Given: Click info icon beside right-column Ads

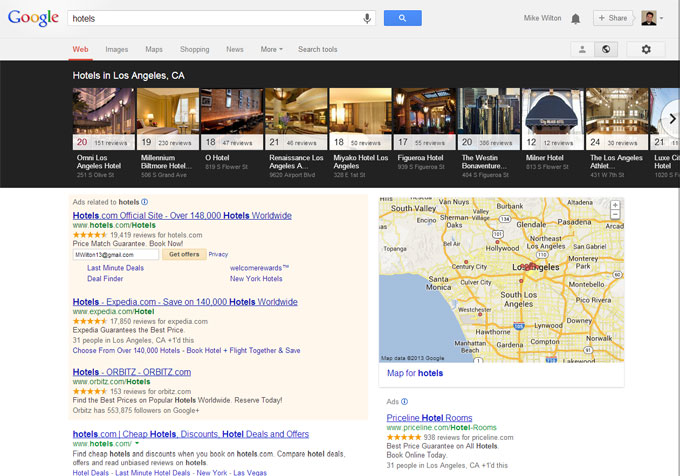Looking at the screenshot, I should 405,401.
